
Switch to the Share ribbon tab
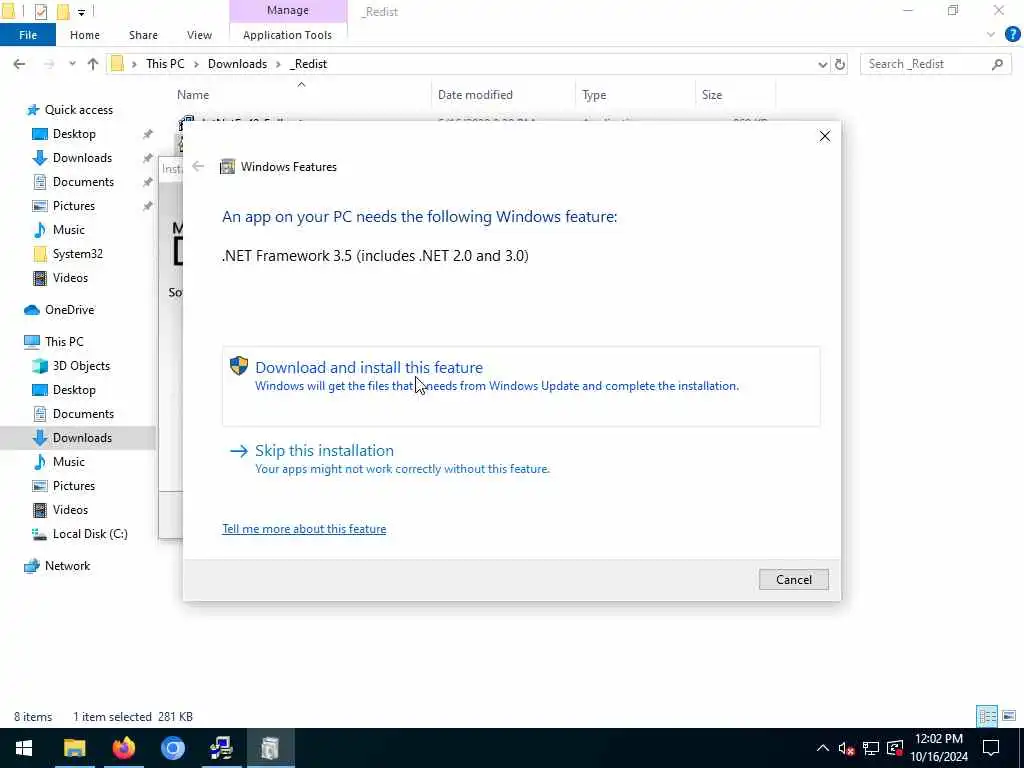(143, 35)
